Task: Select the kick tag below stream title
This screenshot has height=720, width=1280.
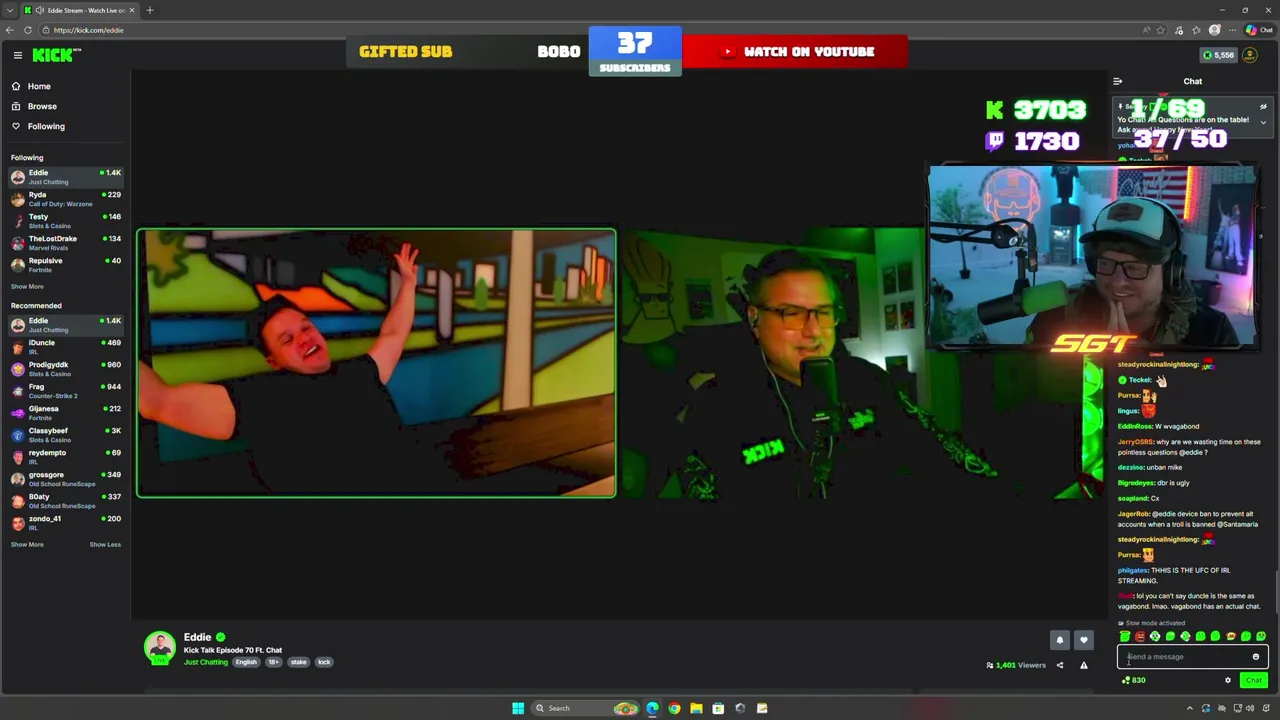Action: [x=324, y=662]
